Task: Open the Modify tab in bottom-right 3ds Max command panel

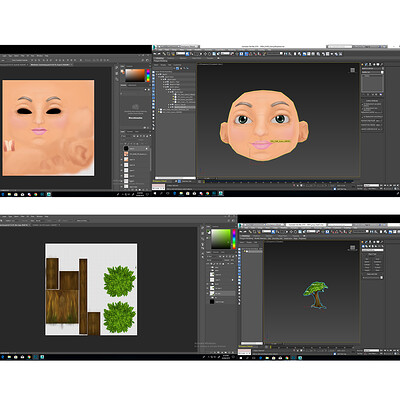Action: (366, 242)
